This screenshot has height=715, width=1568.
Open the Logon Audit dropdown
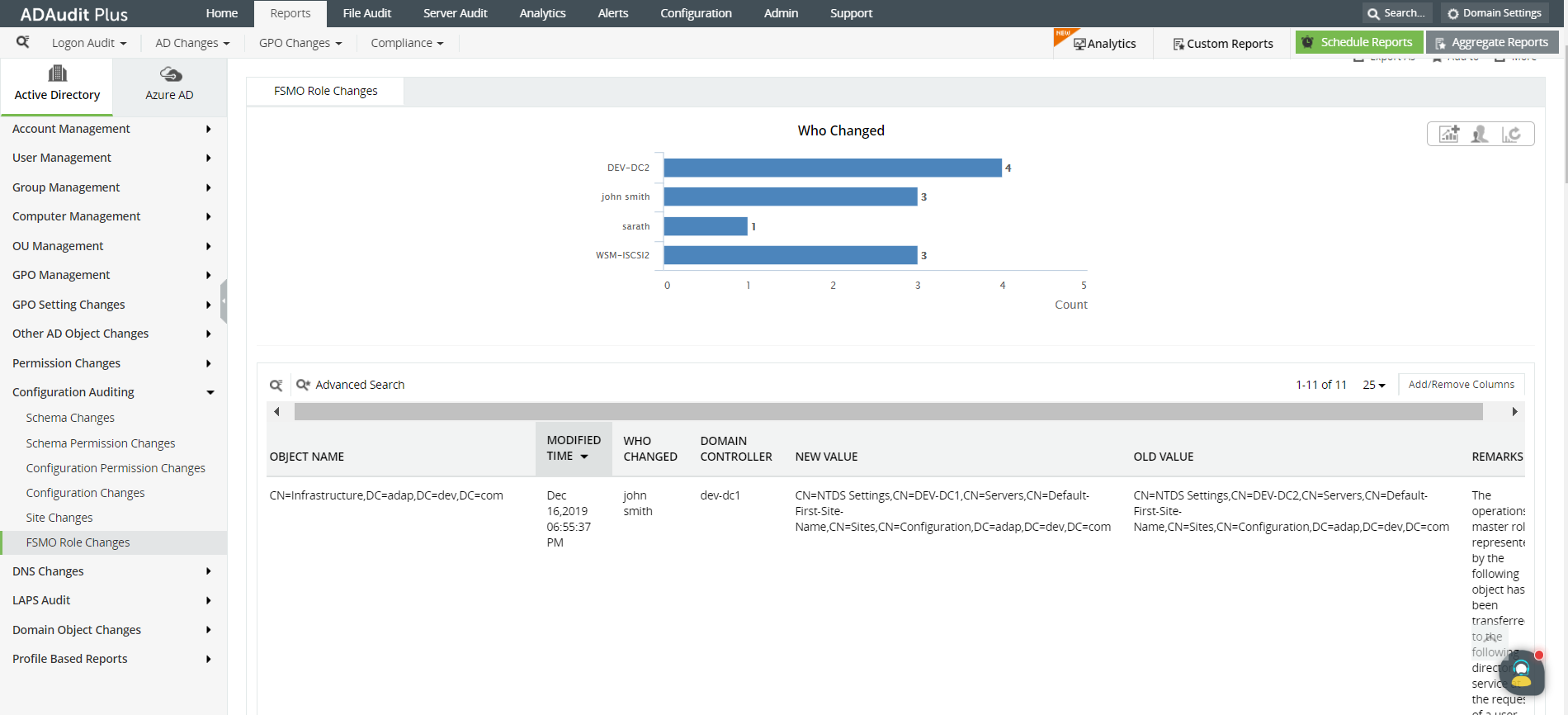tap(89, 43)
